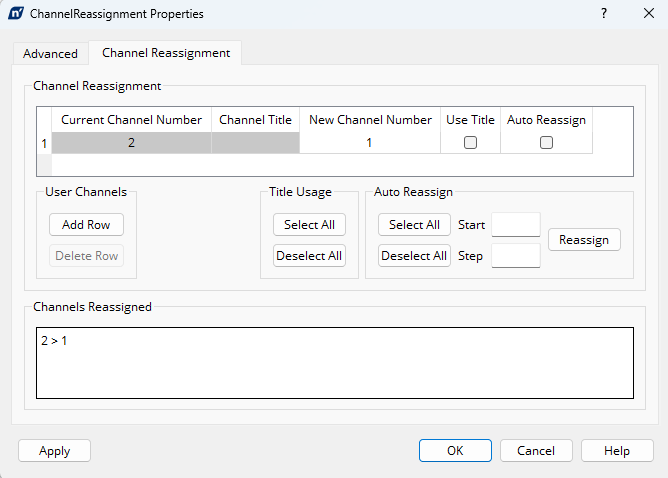Click Deselect All in Auto Reassign group

(414, 256)
